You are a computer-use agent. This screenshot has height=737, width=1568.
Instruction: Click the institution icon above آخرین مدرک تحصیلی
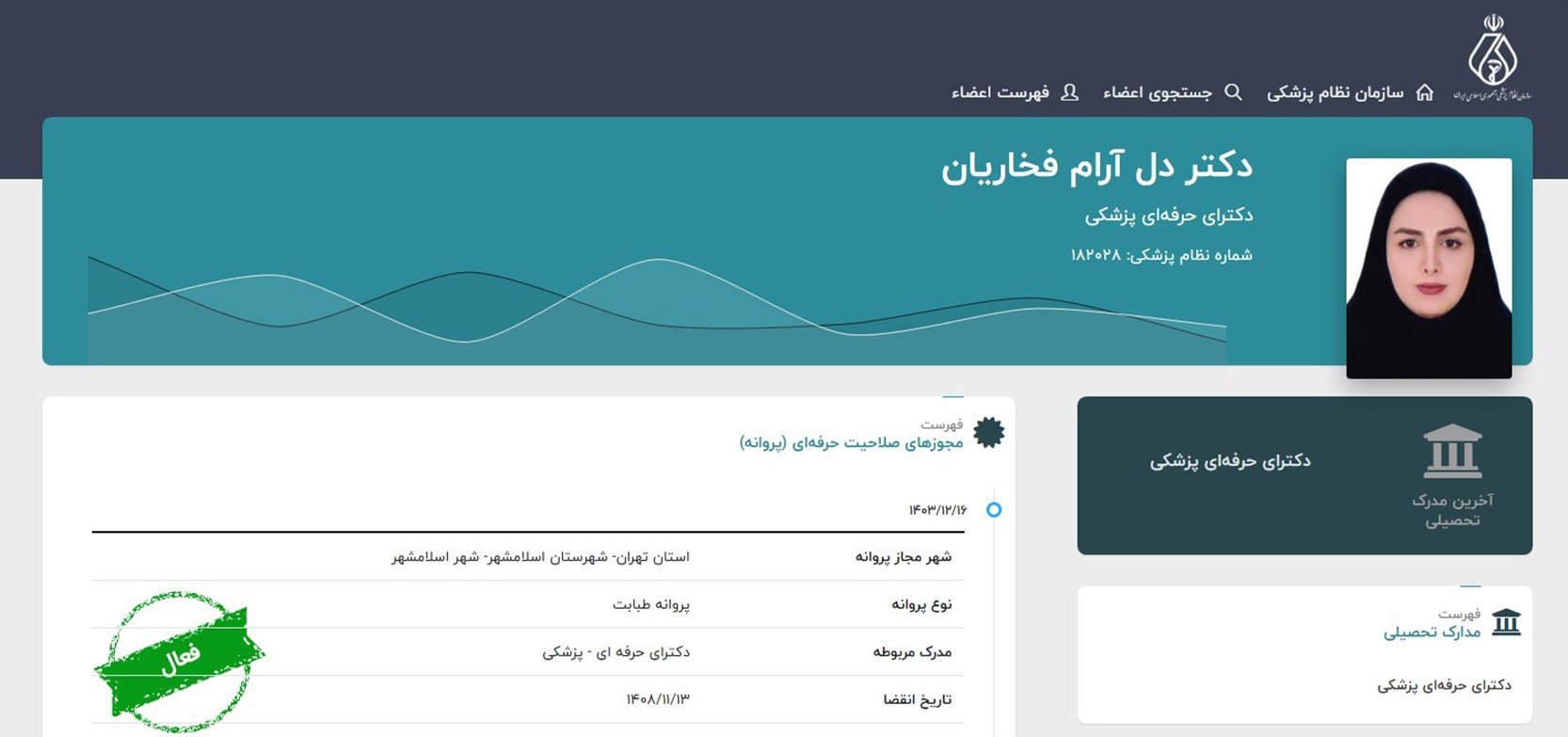[1452, 452]
